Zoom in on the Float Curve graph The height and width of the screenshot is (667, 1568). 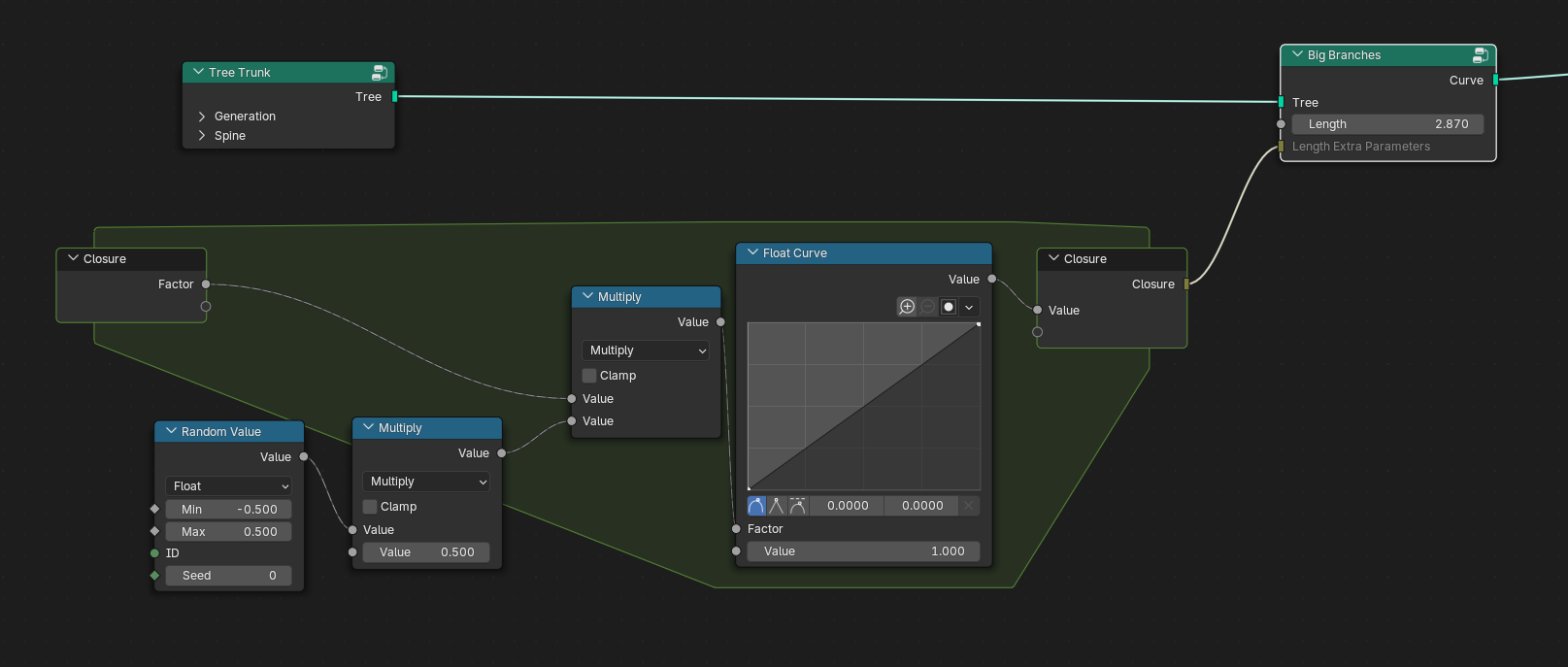pyautogui.click(x=907, y=307)
